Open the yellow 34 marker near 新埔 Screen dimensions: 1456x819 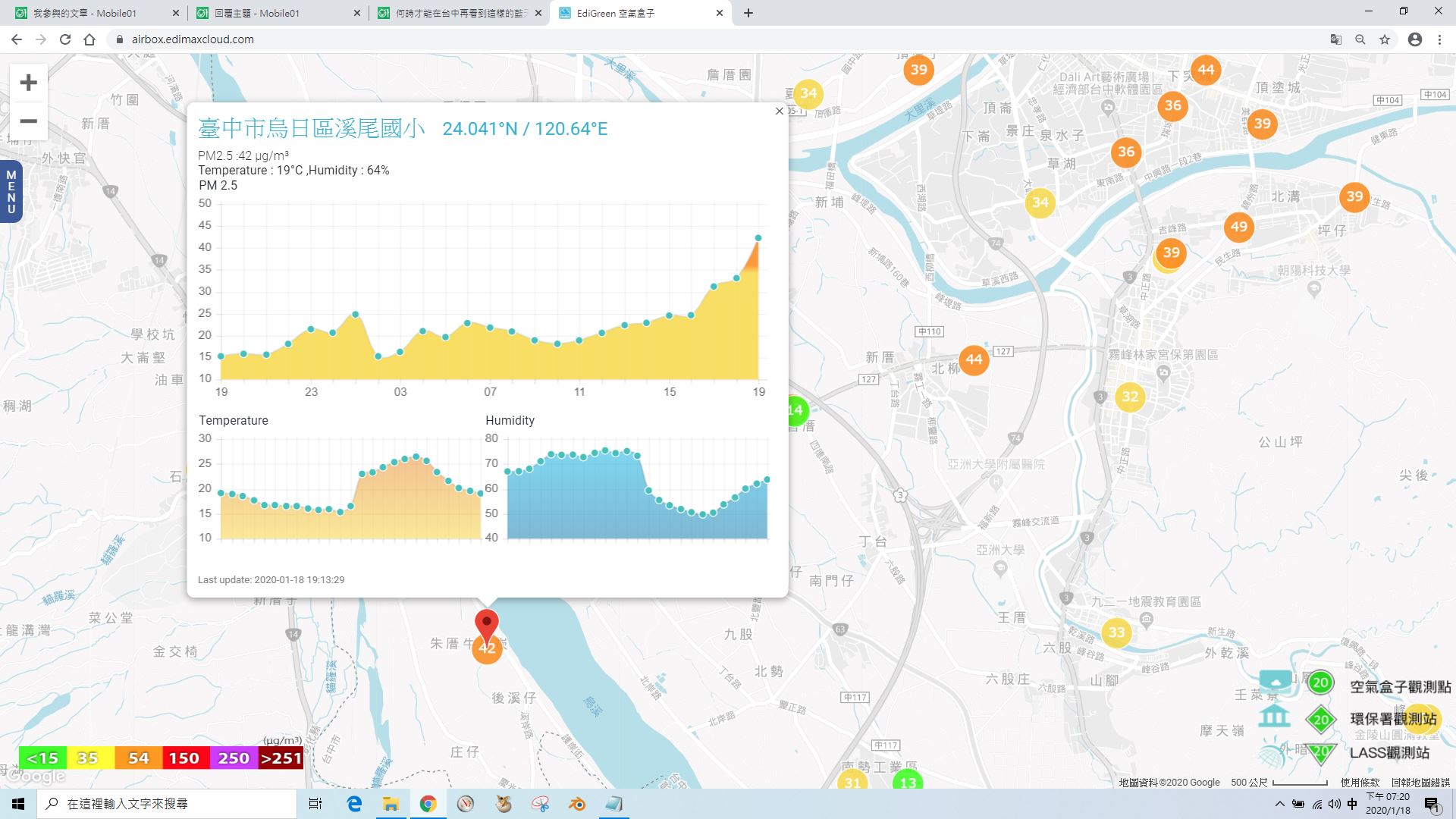point(1040,202)
